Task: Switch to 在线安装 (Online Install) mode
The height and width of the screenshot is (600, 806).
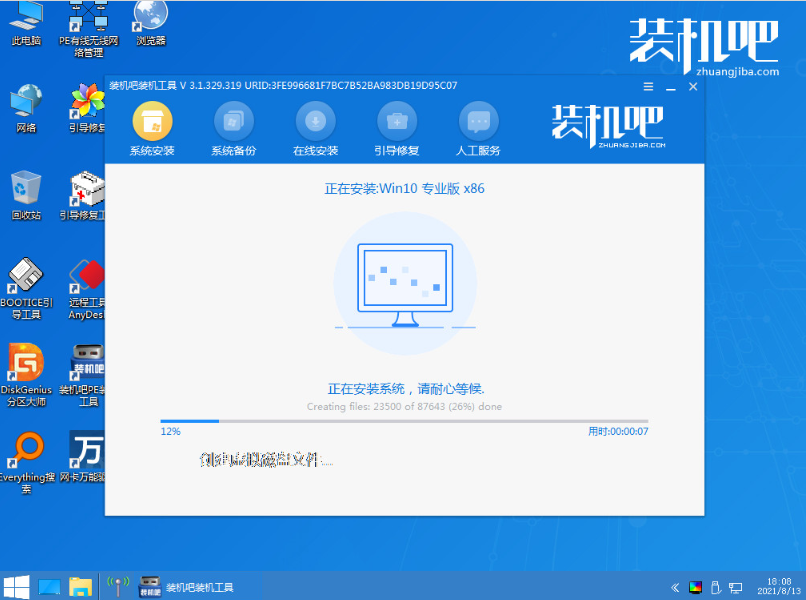Action: (x=315, y=128)
